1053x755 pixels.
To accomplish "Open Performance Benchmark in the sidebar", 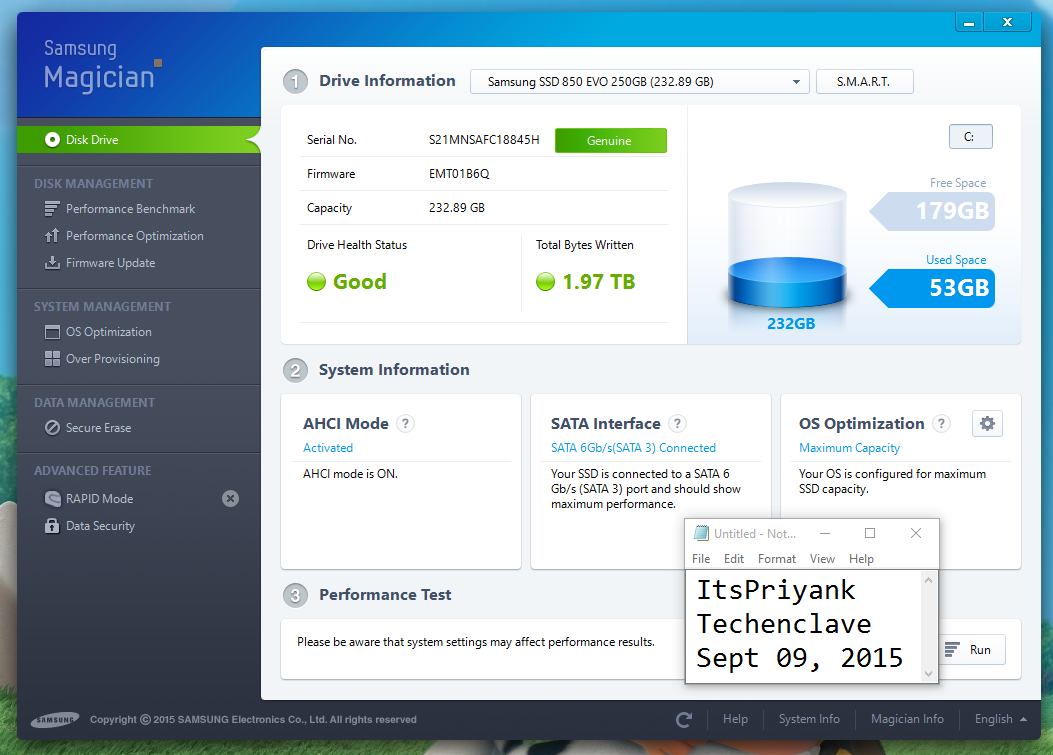I will click(130, 209).
